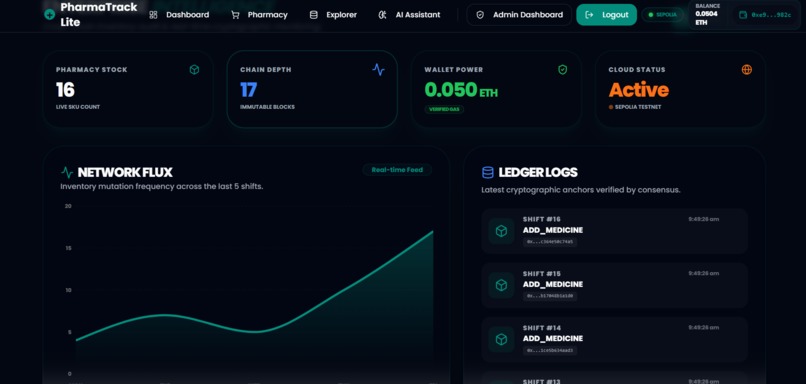This screenshot has width=806, height=384.
Task: Click the SEPOLIA TESTNET label under Active
Action: click(x=638, y=107)
